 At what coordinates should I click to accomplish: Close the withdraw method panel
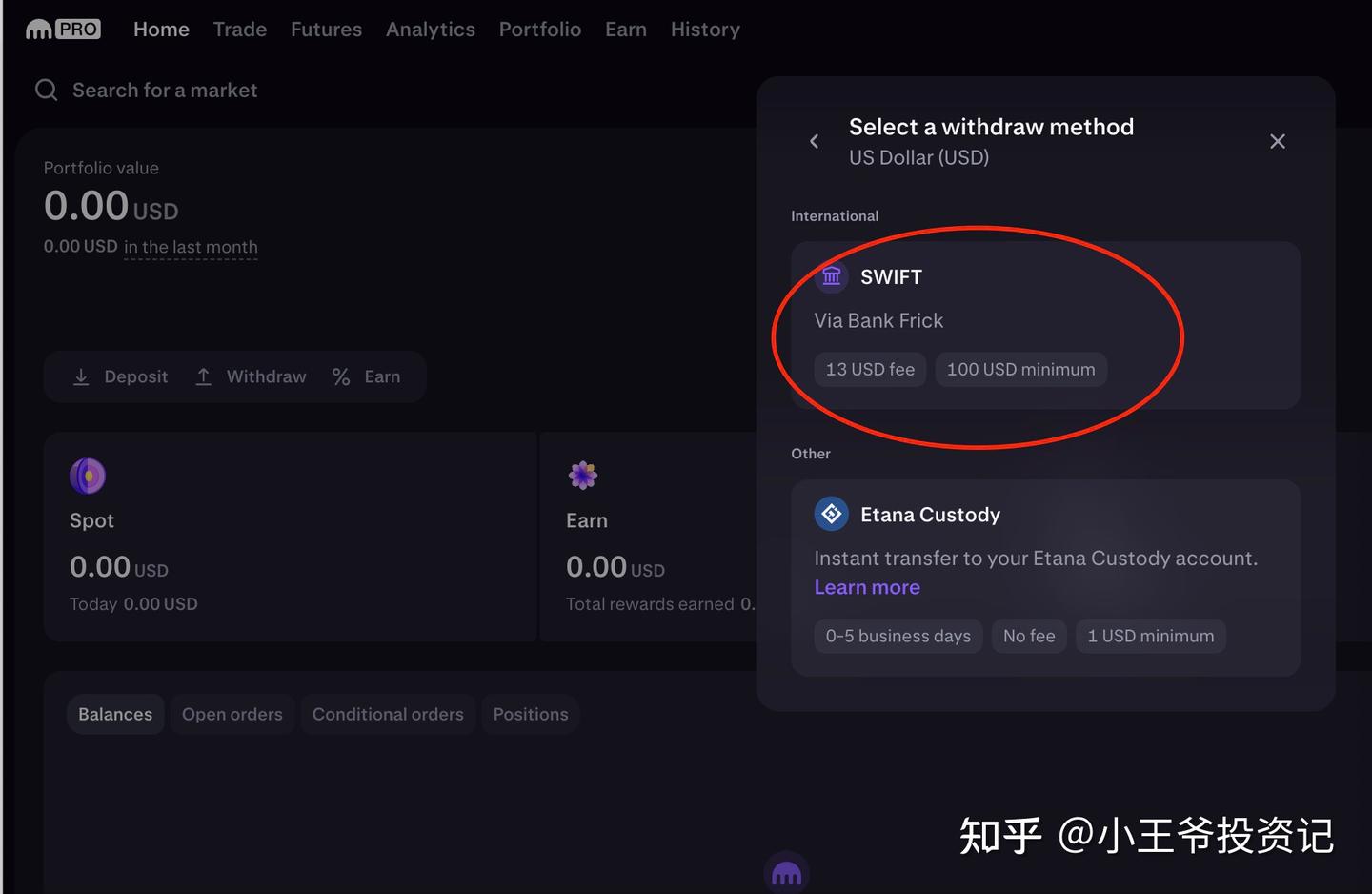tap(1278, 141)
